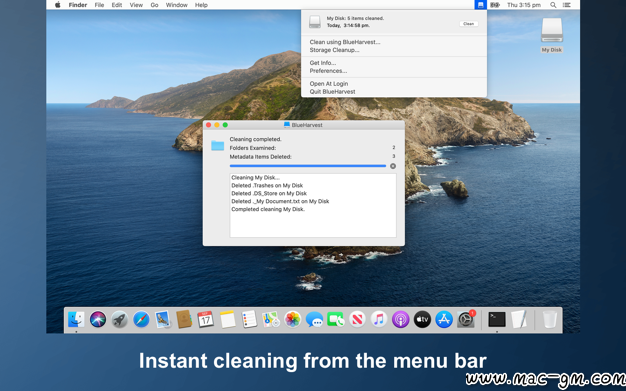
Task: Open Spotlight search magnifier in menu bar
Action: [553, 5]
